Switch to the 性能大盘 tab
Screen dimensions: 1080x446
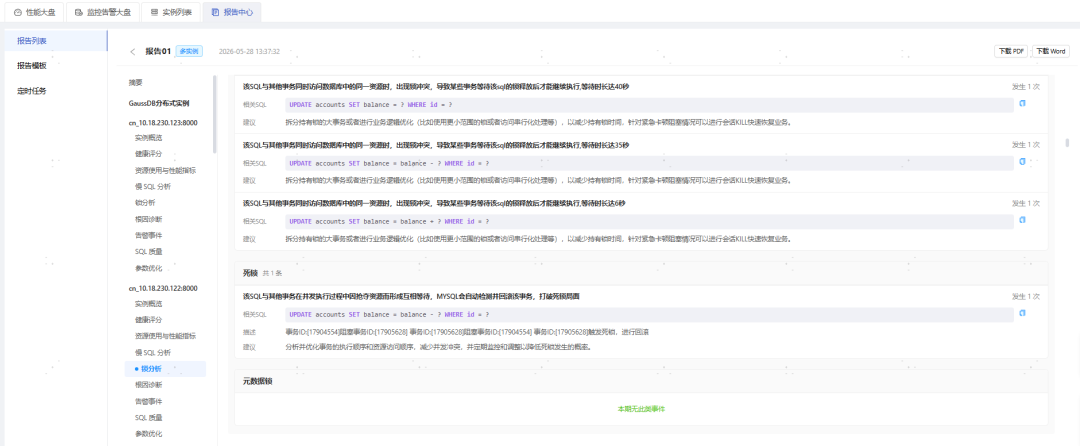pos(35,12)
